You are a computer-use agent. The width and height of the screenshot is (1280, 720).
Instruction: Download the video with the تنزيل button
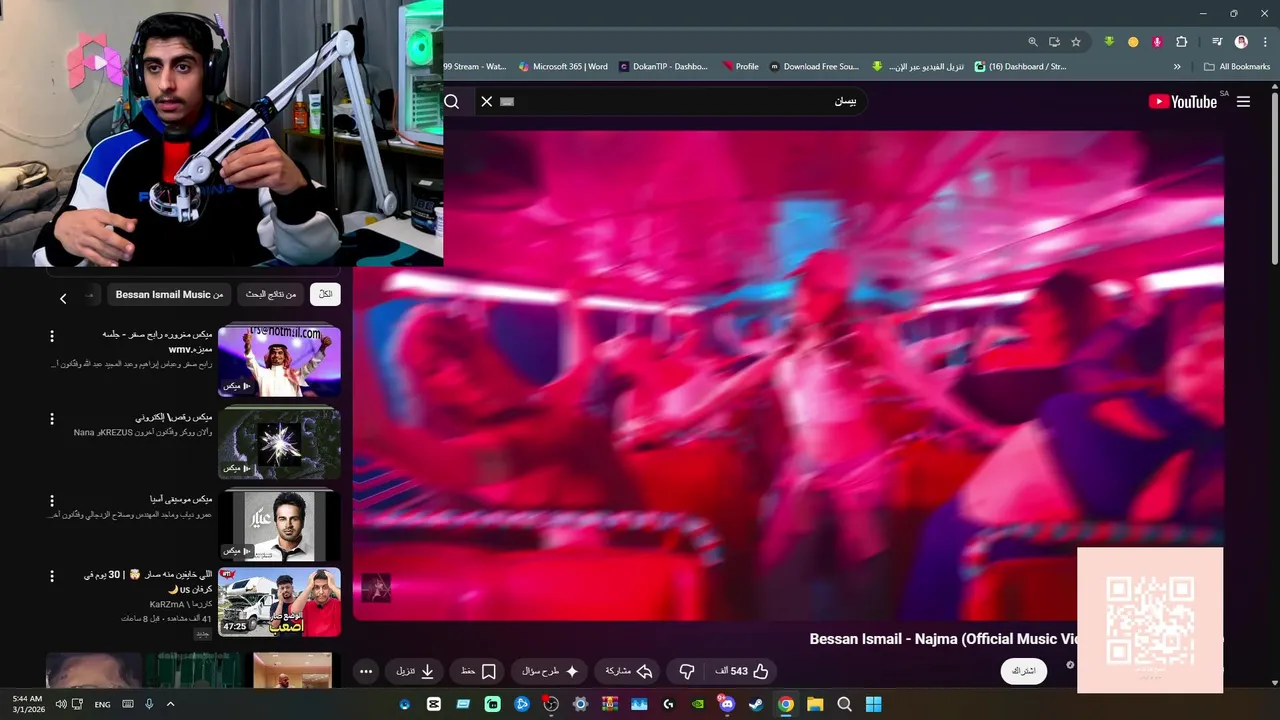coord(415,671)
